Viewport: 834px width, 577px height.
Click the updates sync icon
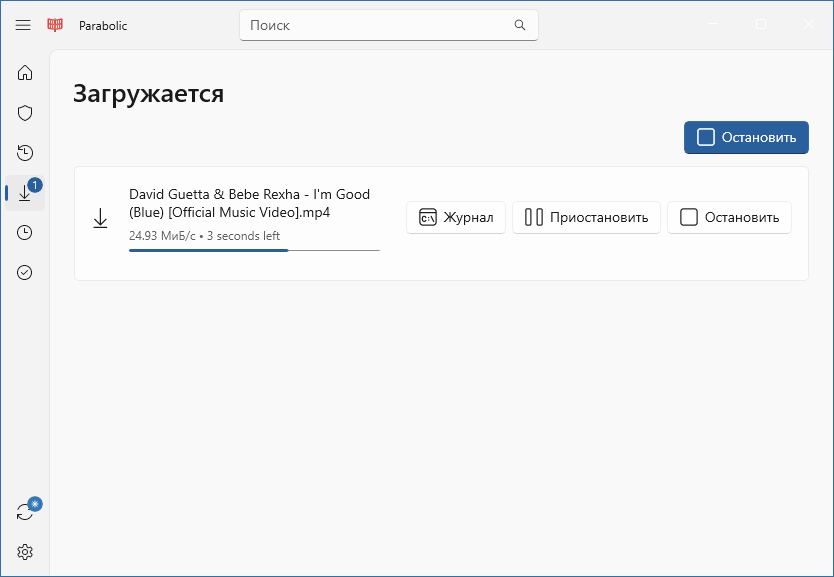click(x=25, y=512)
